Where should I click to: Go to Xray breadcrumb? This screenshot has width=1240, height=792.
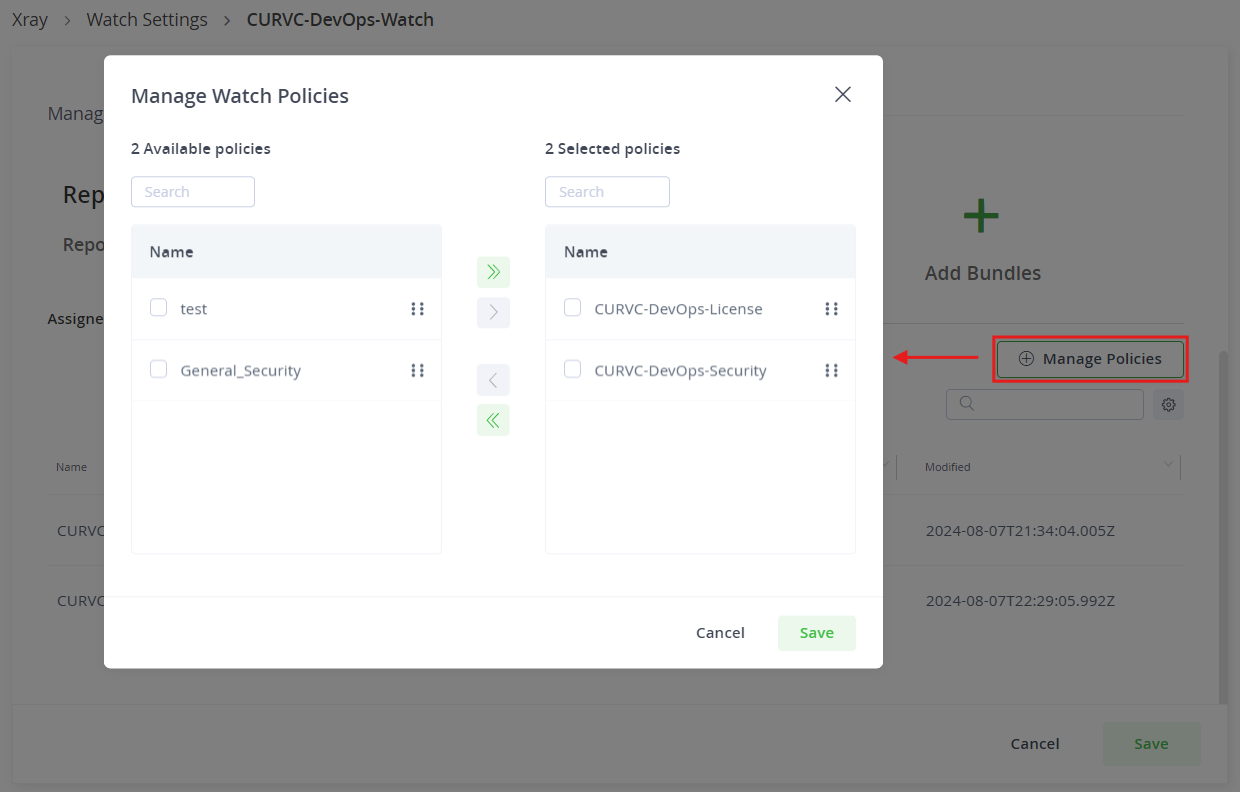(30, 19)
